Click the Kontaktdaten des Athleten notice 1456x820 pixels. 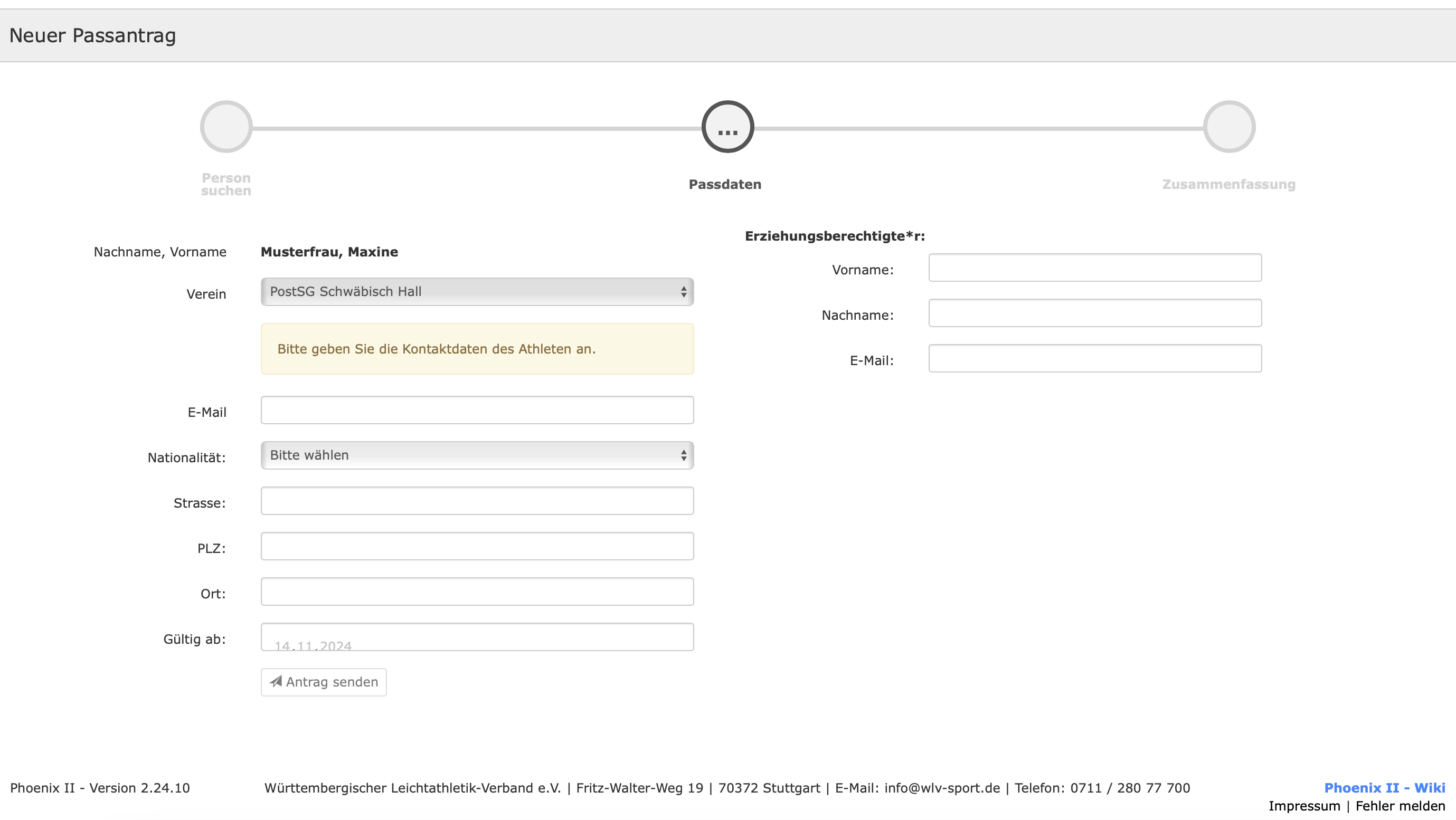coord(477,349)
